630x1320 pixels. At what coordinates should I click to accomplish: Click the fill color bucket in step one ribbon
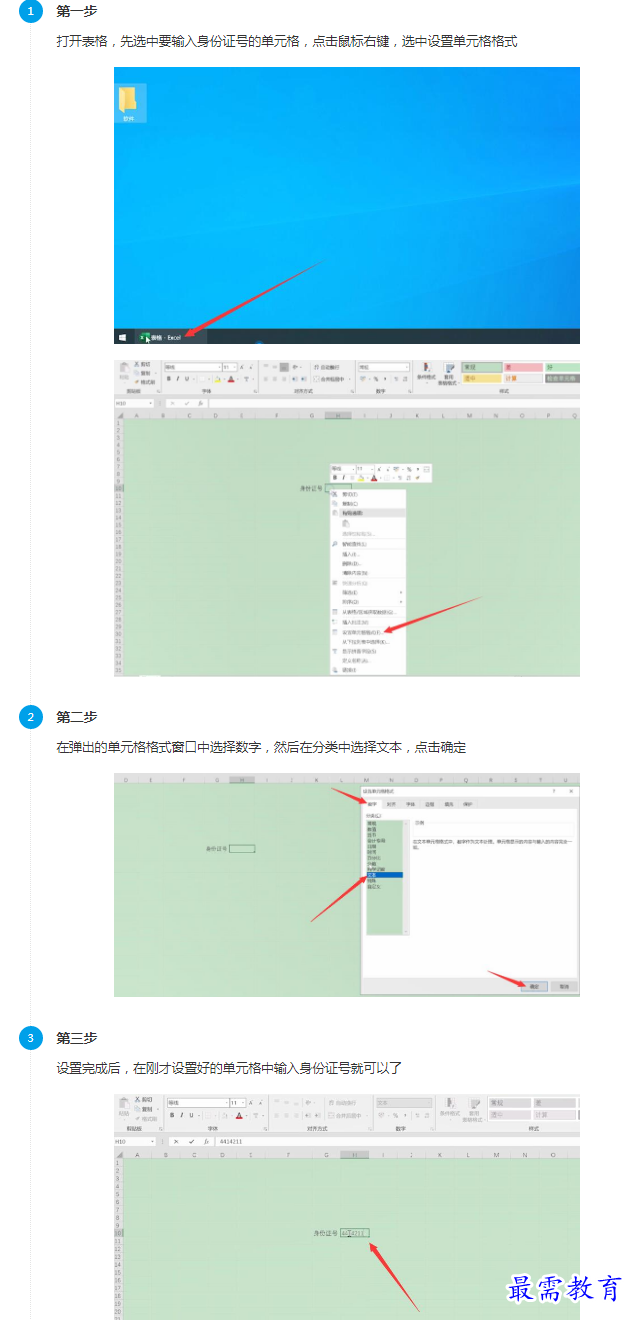(217, 379)
